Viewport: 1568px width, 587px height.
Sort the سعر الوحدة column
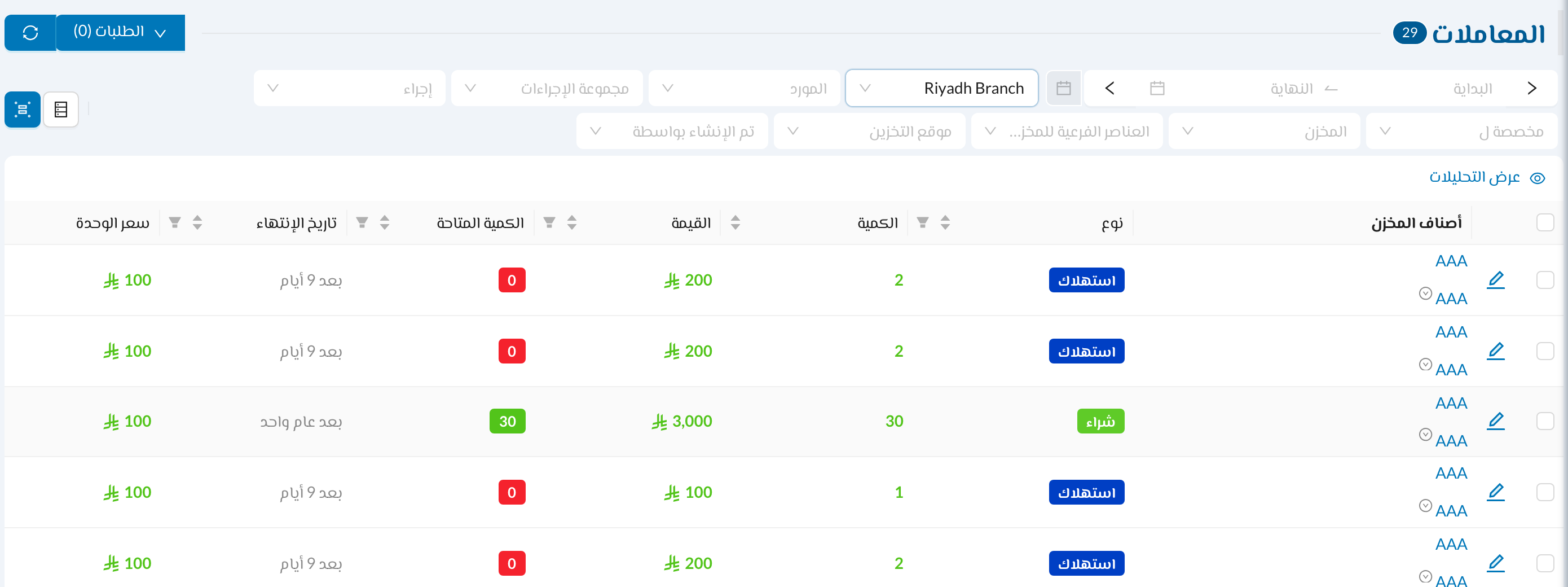tap(197, 222)
